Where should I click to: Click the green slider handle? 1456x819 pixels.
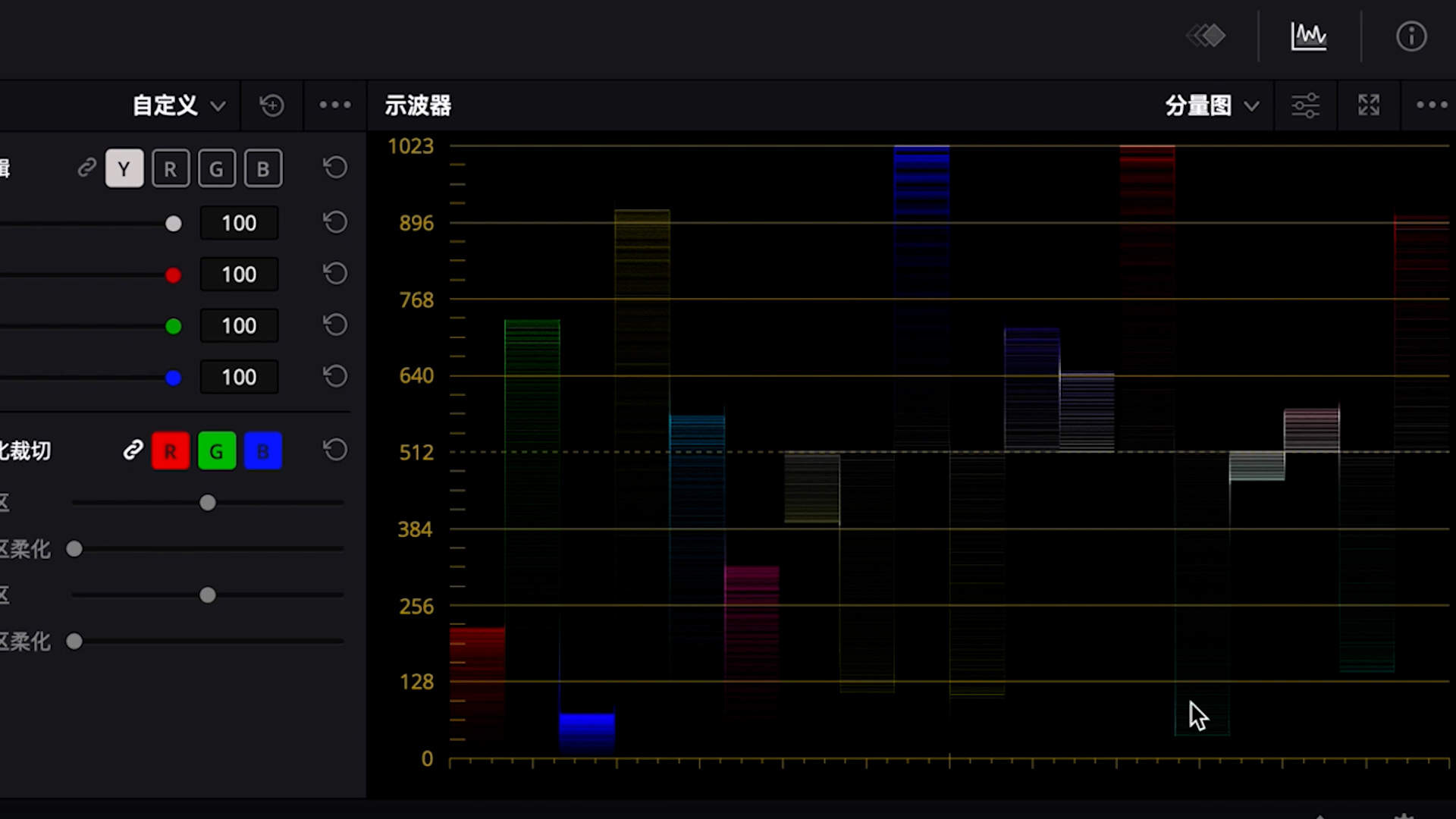(x=173, y=326)
